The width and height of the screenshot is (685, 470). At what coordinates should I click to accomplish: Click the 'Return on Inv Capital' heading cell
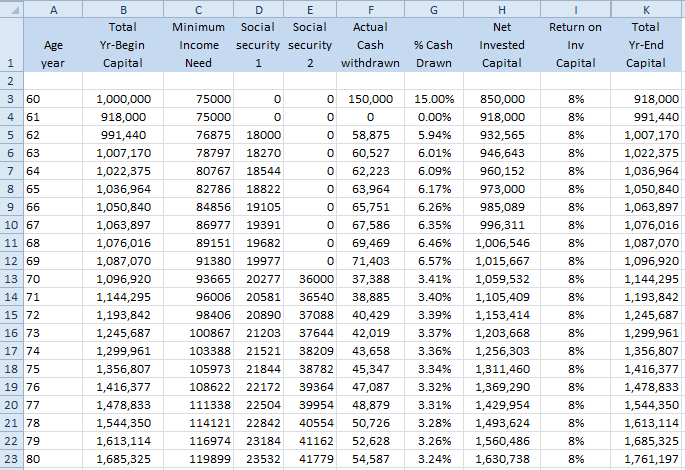point(575,44)
